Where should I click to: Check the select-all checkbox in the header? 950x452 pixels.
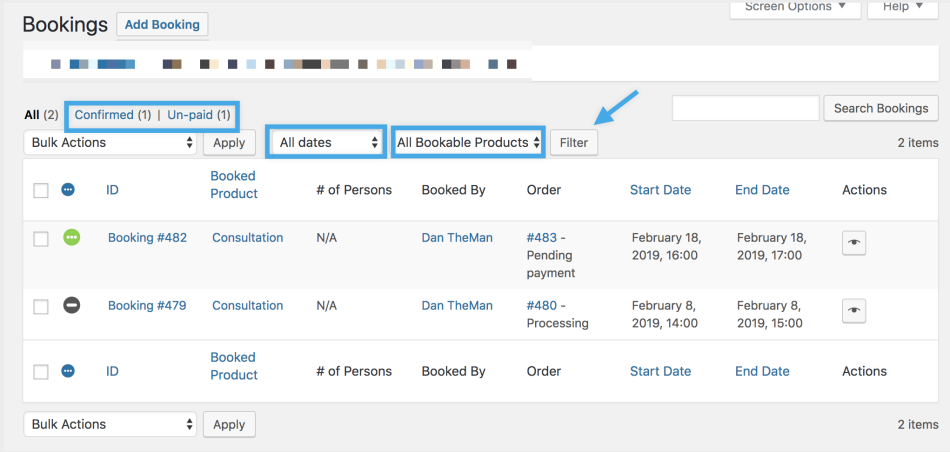pos(41,190)
